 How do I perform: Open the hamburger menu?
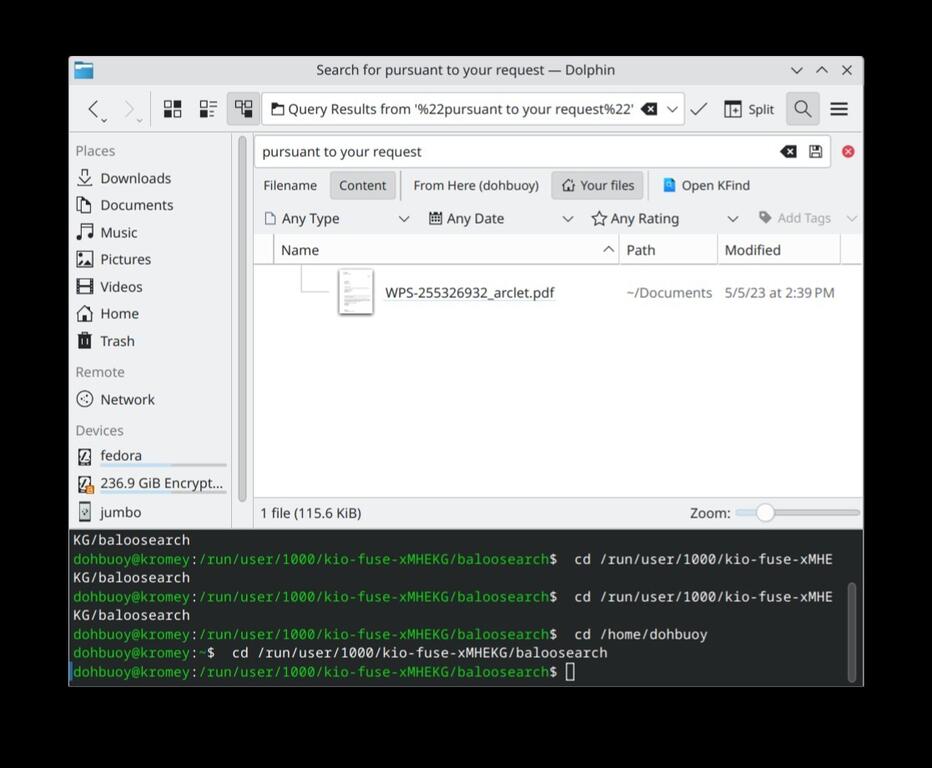839,109
